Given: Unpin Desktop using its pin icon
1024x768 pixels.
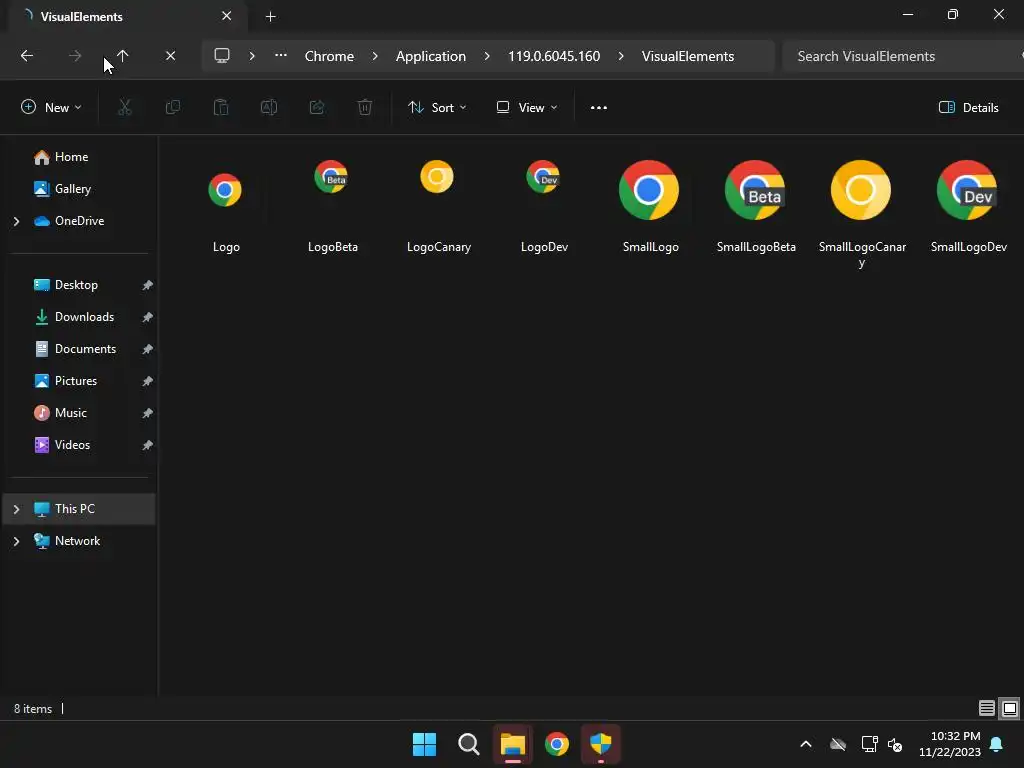Looking at the screenshot, I should (x=148, y=285).
